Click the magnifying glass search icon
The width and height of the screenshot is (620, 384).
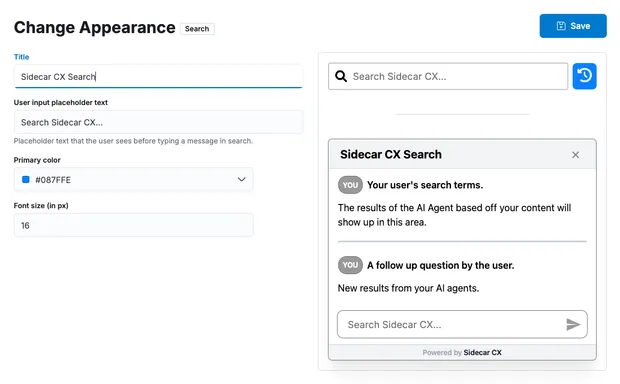click(x=341, y=76)
